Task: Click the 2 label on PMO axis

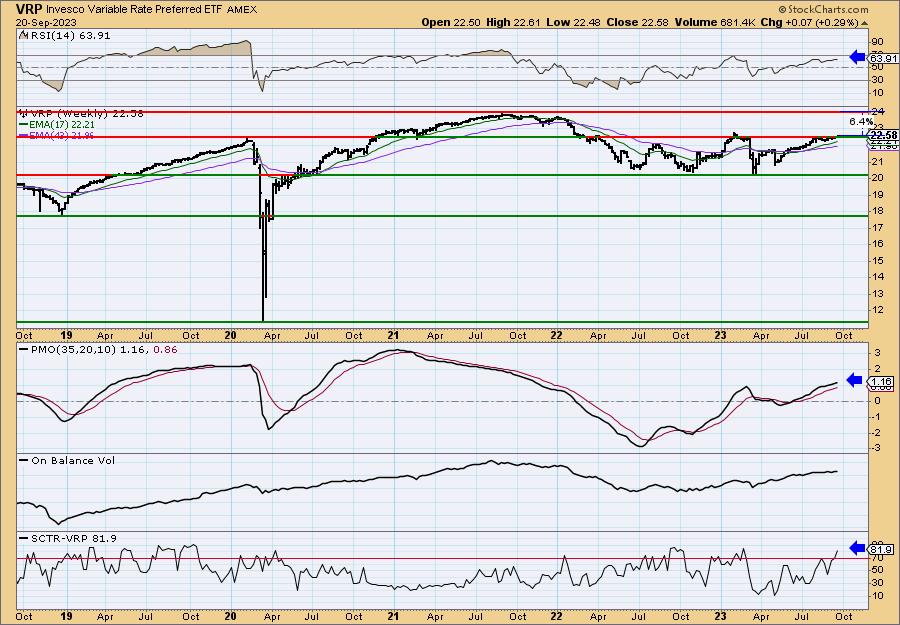Action: (878, 368)
